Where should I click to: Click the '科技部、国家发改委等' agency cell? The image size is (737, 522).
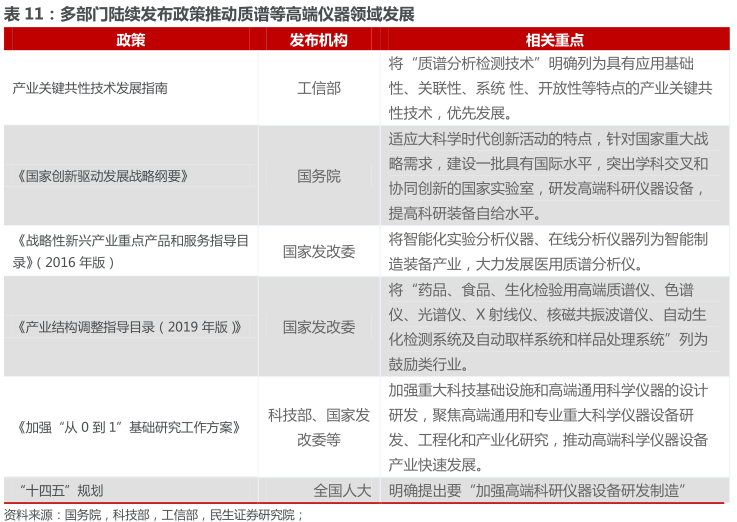tap(319, 427)
